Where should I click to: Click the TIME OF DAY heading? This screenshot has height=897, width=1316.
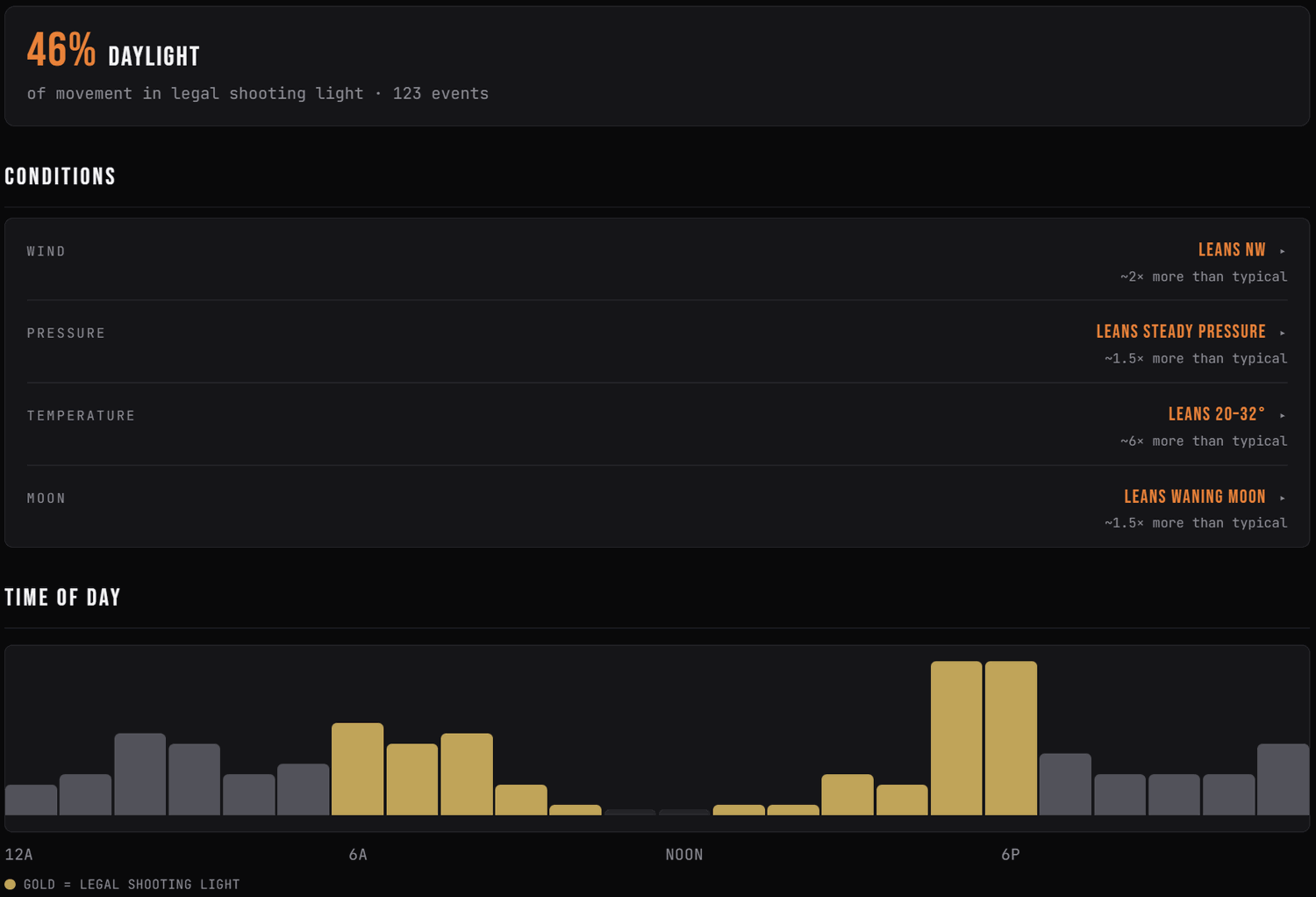[x=62, y=598]
